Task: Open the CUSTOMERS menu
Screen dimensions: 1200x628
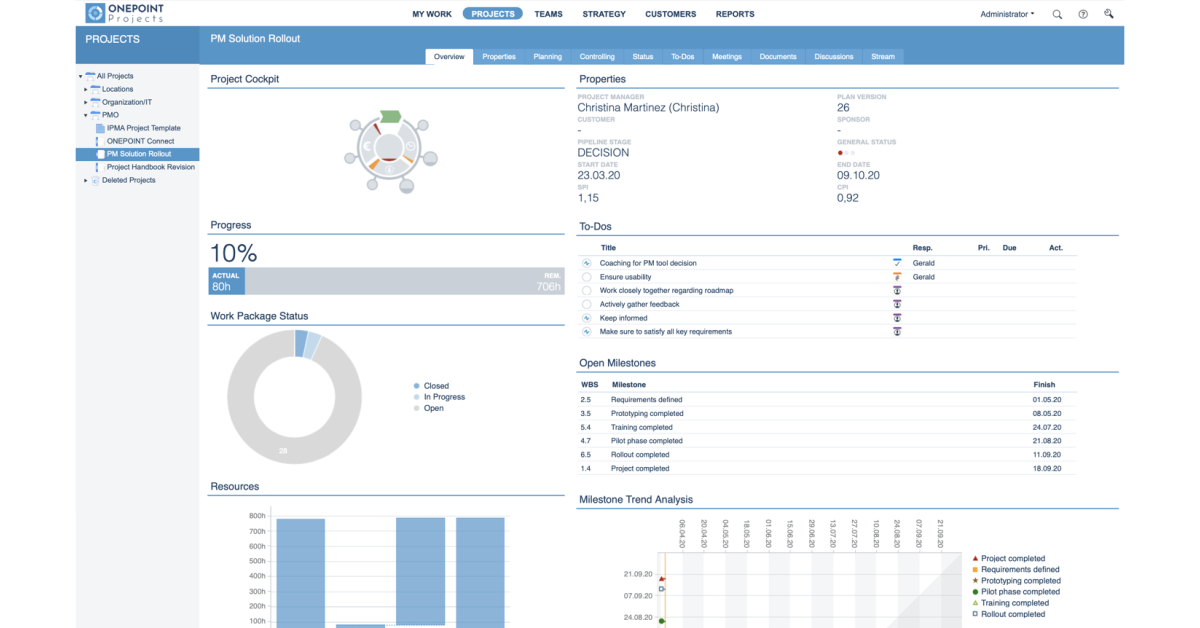Action: (x=671, y=14)
